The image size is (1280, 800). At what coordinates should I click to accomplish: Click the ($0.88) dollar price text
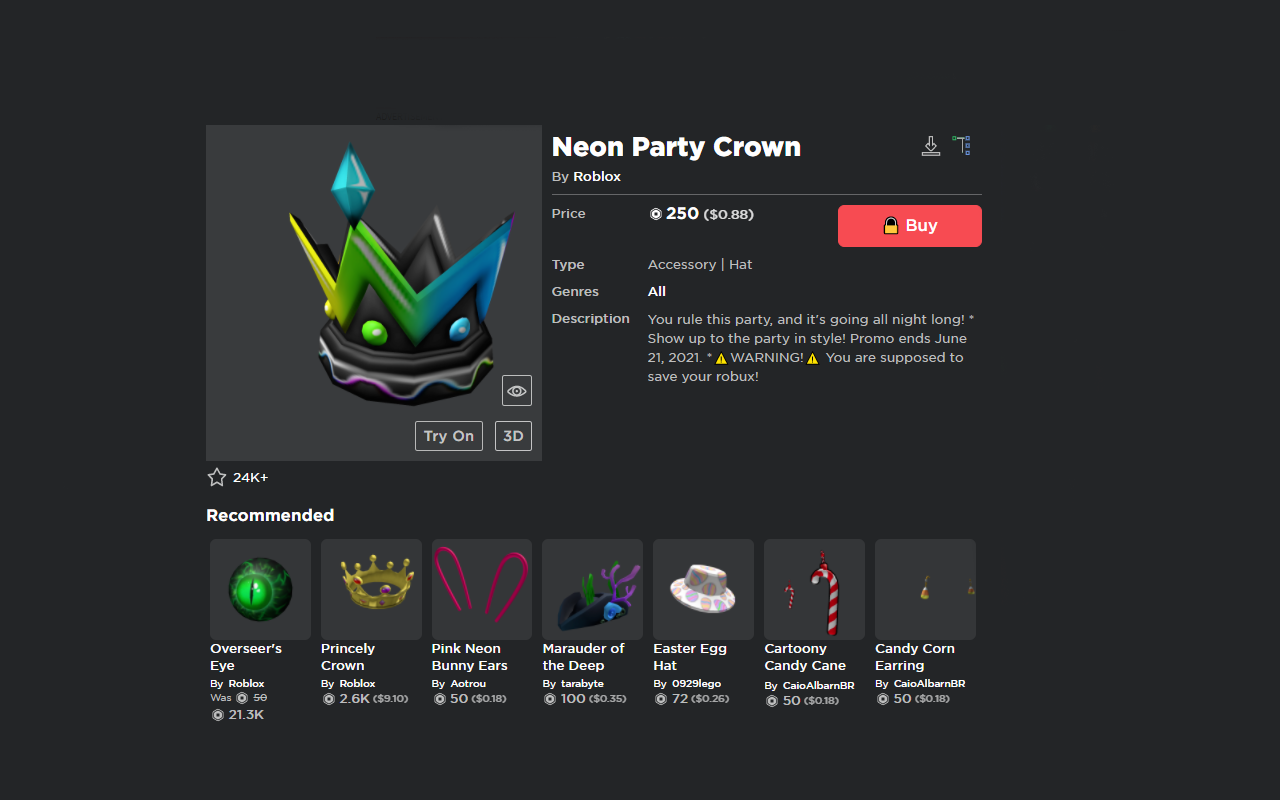click(729, 214)
